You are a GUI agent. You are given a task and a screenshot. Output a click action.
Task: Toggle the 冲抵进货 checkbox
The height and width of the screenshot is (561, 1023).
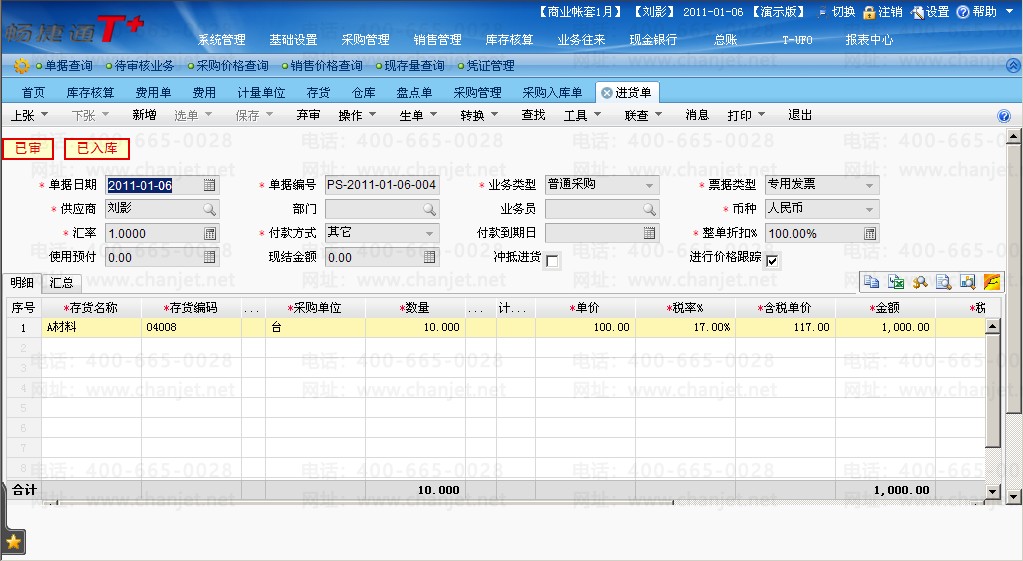tap(552, 261)
